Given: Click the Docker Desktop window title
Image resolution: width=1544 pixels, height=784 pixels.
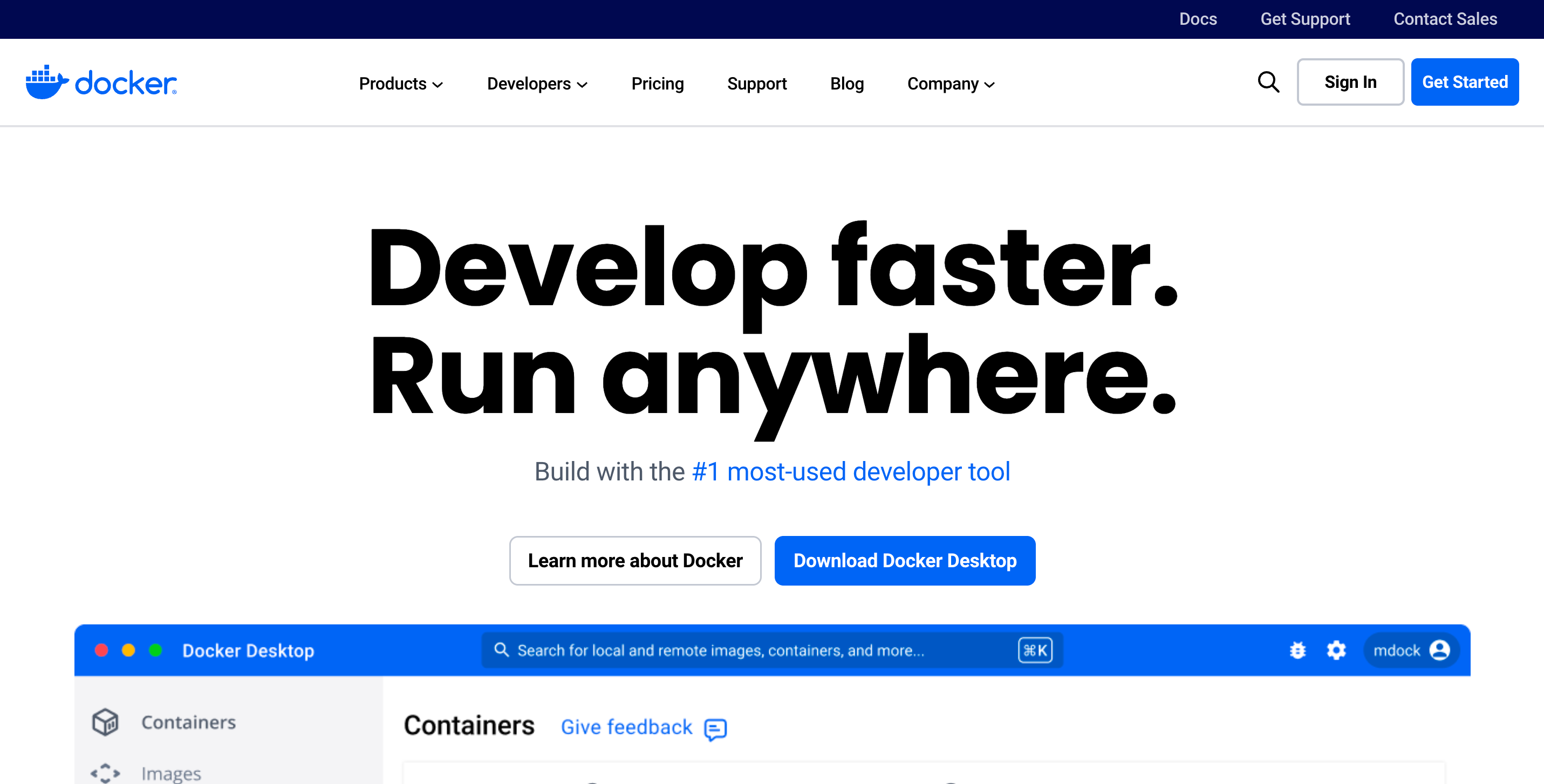Looking at the screenshot, I should 248,650.
